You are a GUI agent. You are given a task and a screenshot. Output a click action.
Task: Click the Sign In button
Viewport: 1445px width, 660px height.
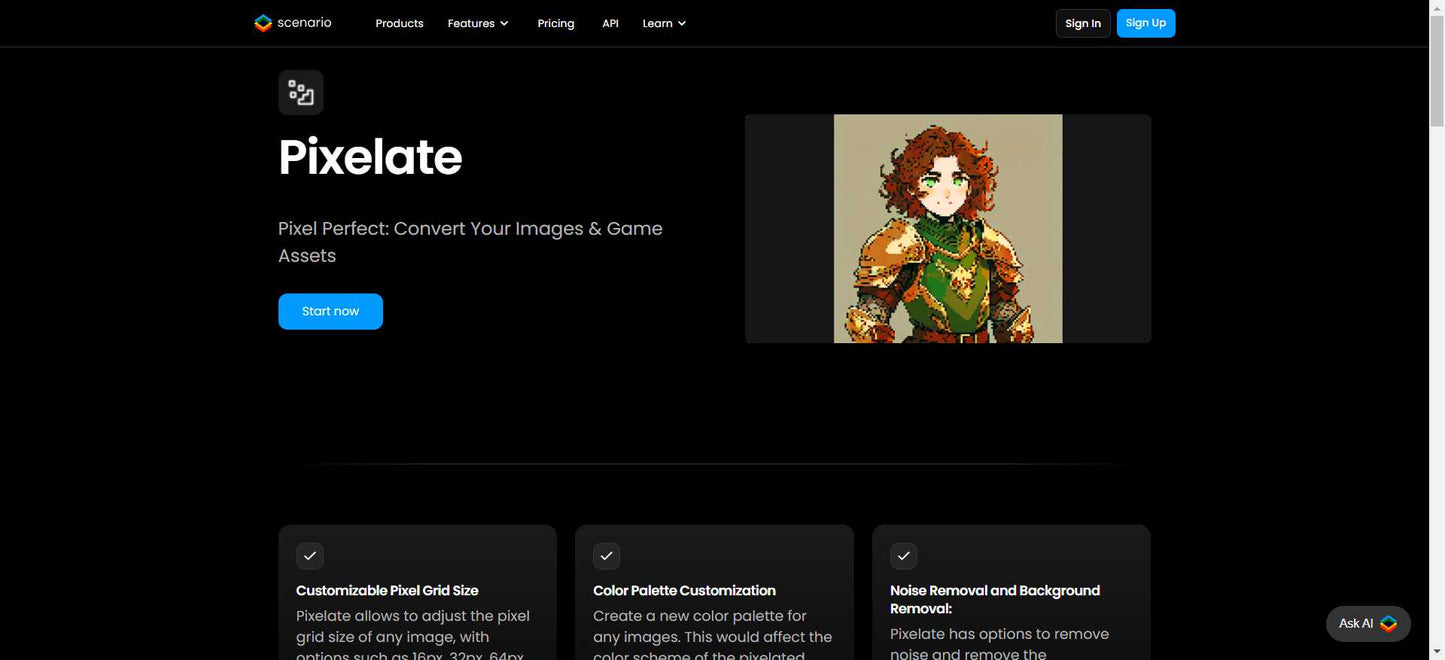pyautogui.click(x=1083, y=23)
